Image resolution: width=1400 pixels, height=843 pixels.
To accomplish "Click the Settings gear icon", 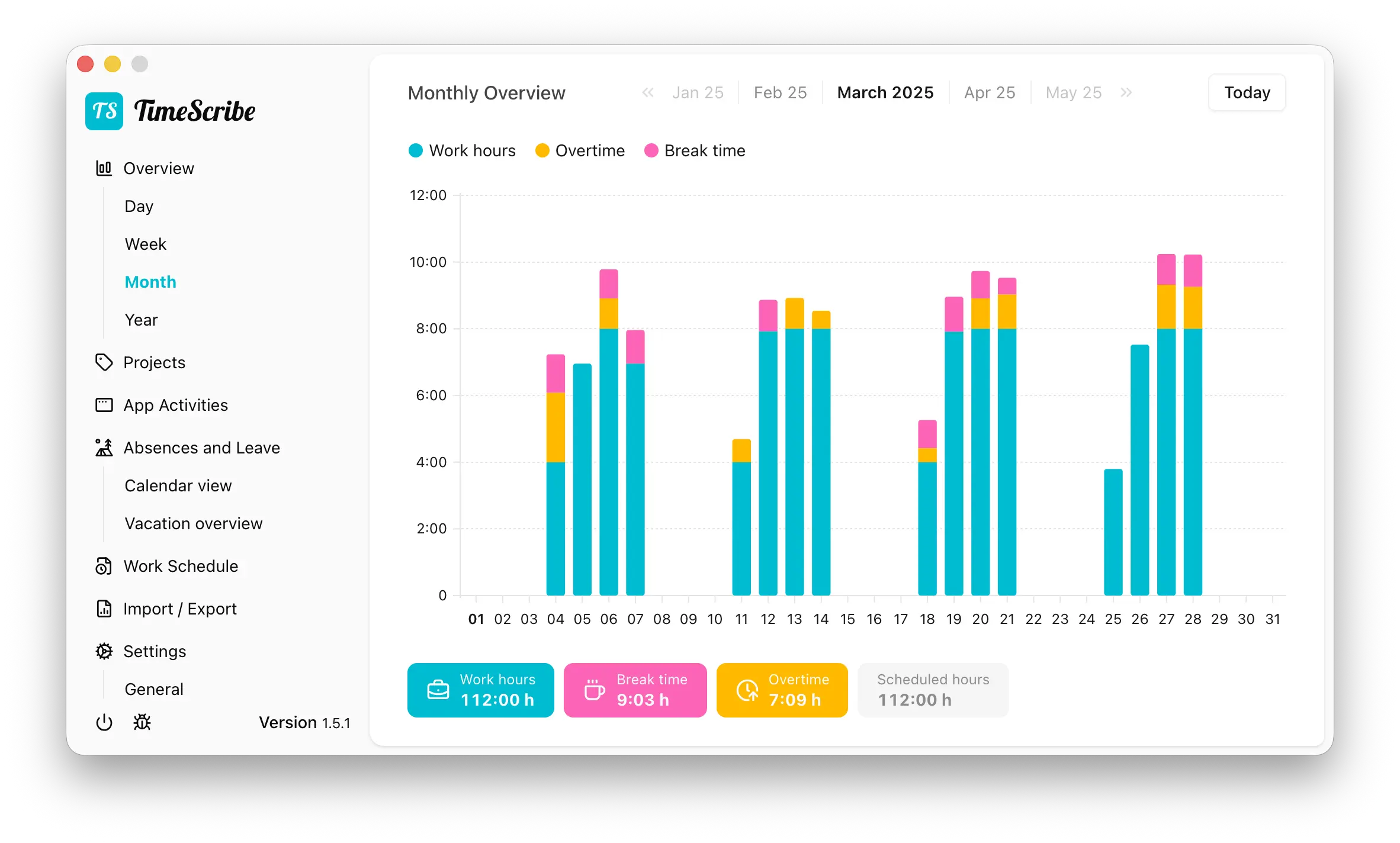I will [104, 651].
